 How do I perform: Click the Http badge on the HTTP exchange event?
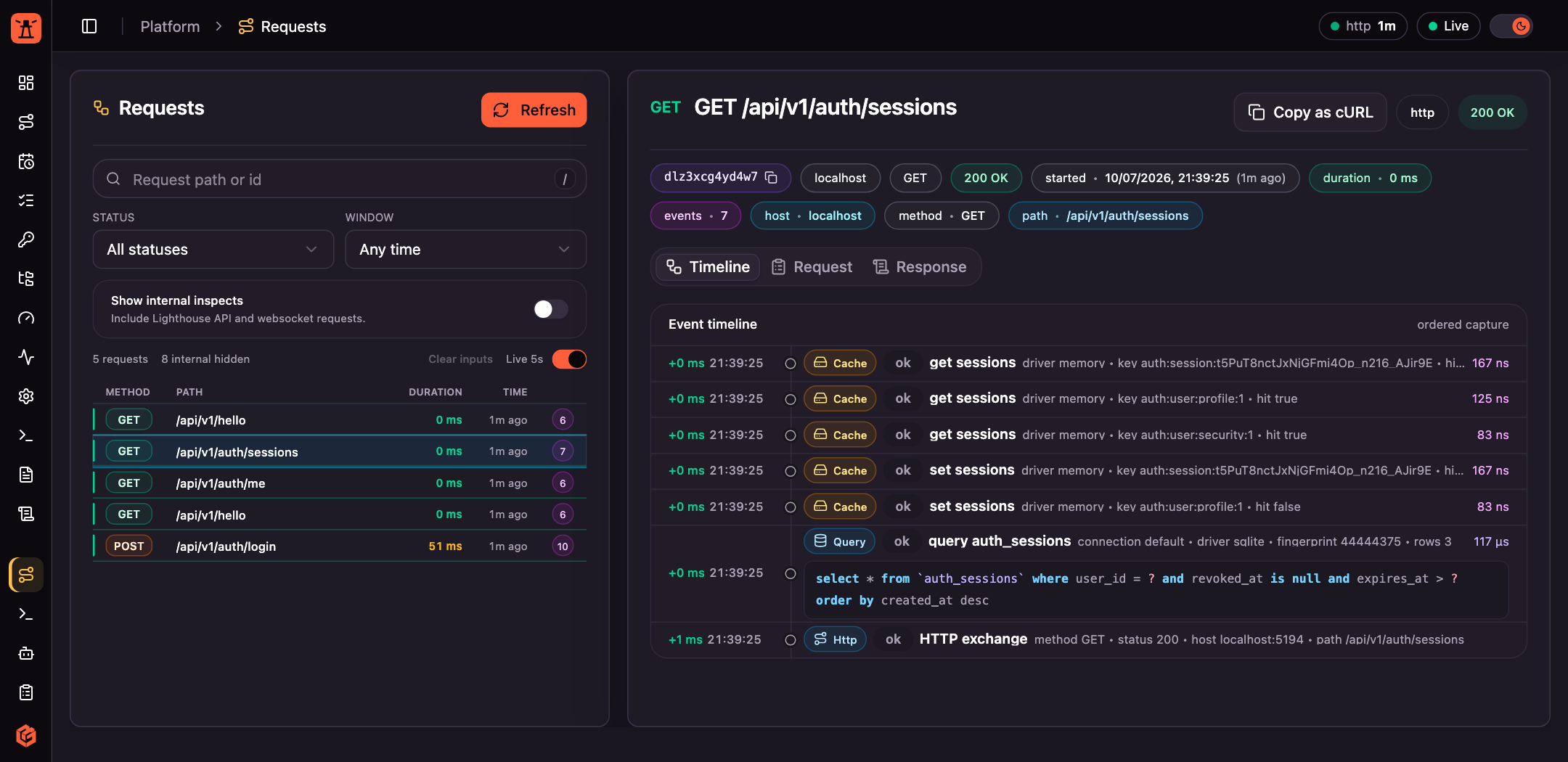point(835,639)
